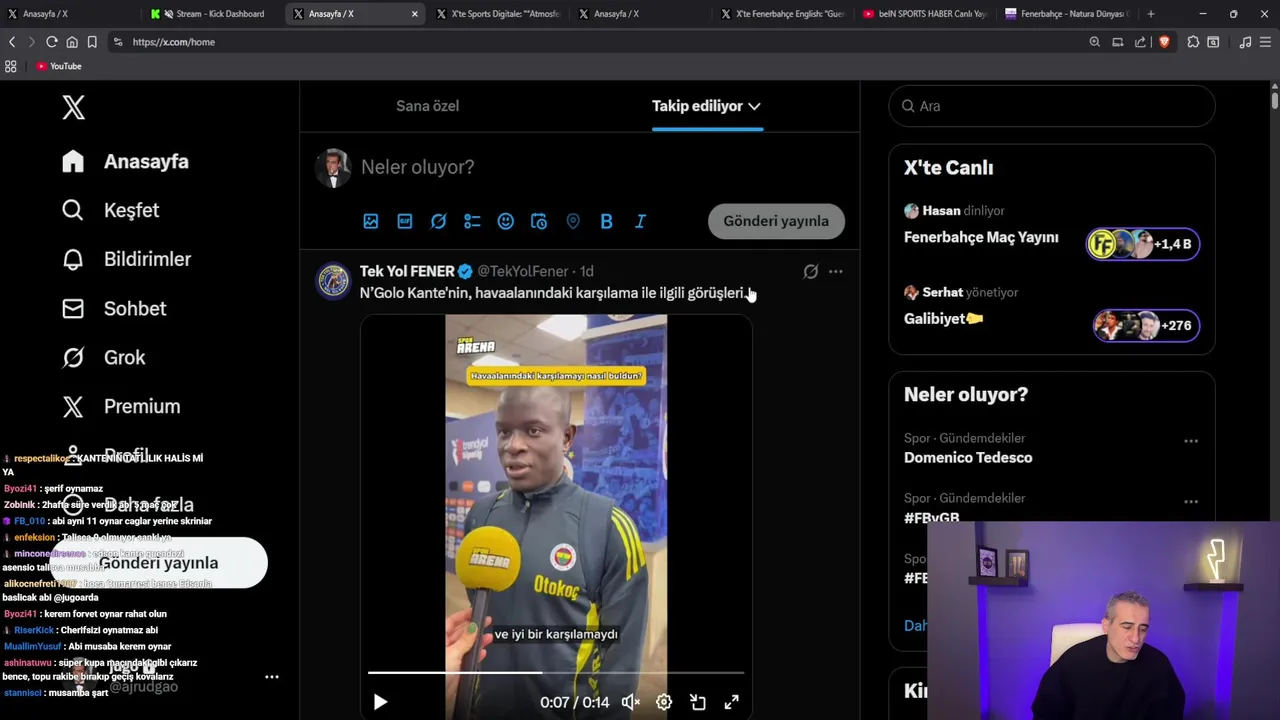Apply italic formatting in composer

tap(640, 221)
